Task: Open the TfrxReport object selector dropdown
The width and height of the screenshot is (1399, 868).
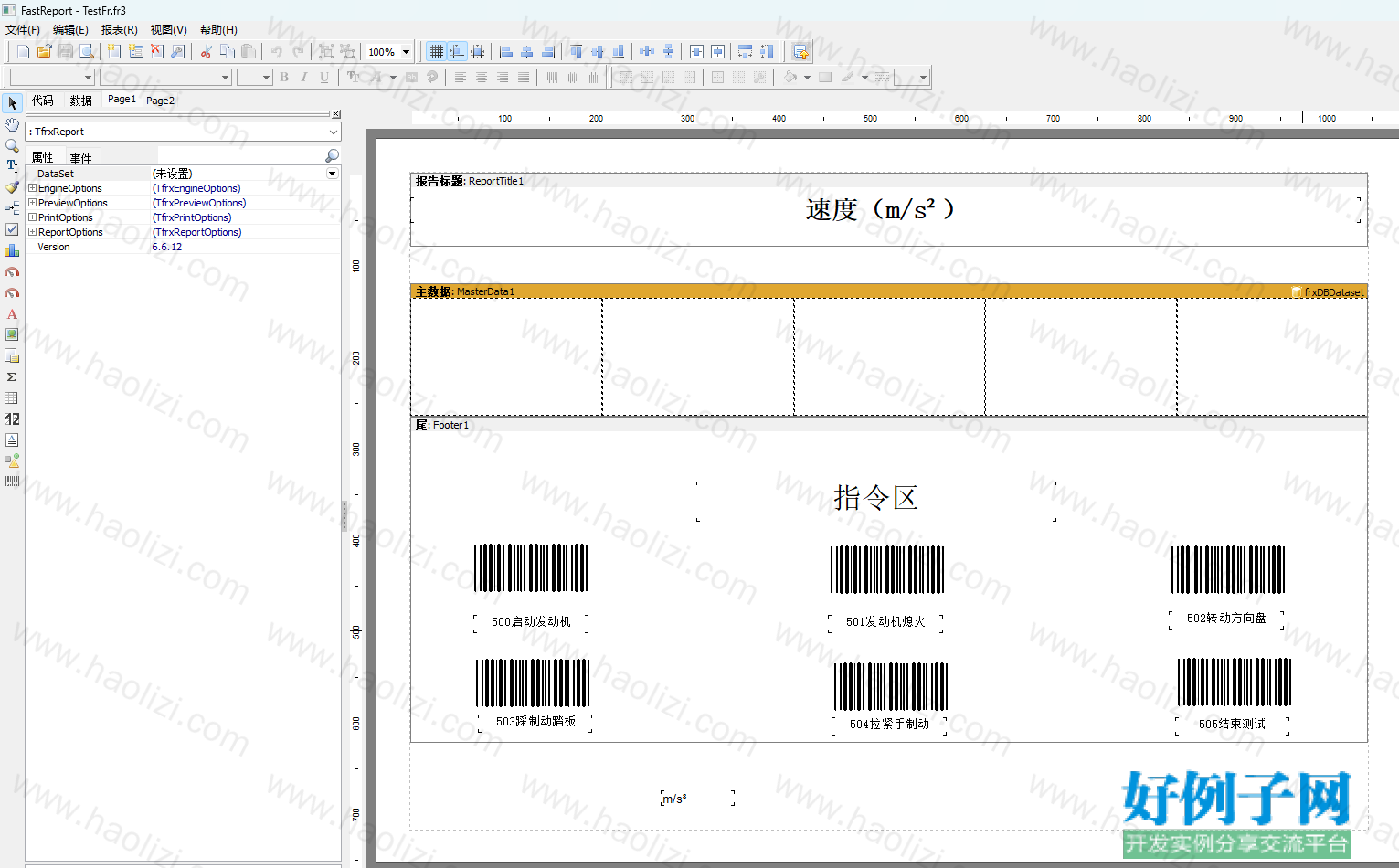Action: tap(334, 132)
